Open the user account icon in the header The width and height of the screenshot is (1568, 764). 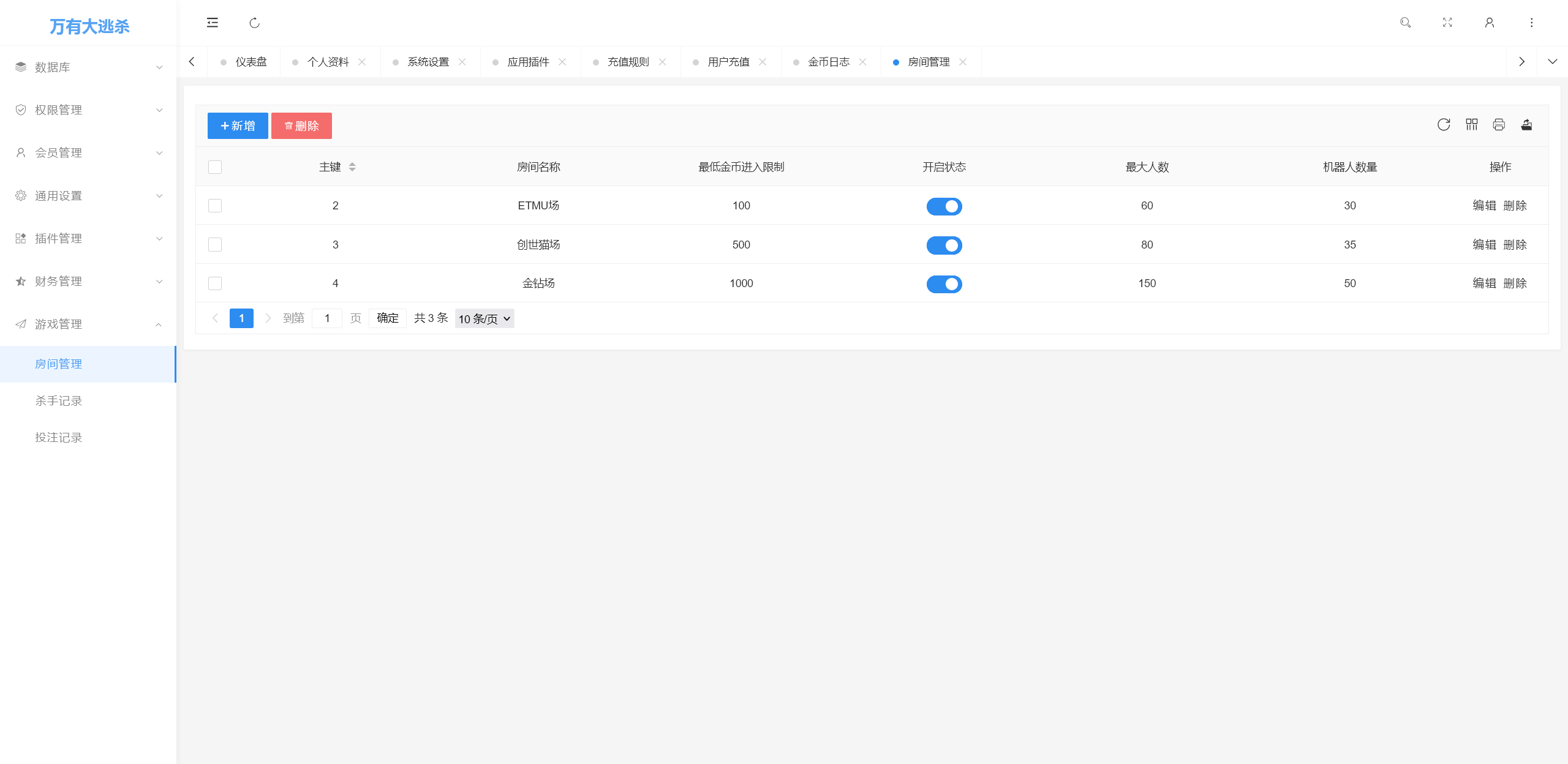coord(1490,23)
